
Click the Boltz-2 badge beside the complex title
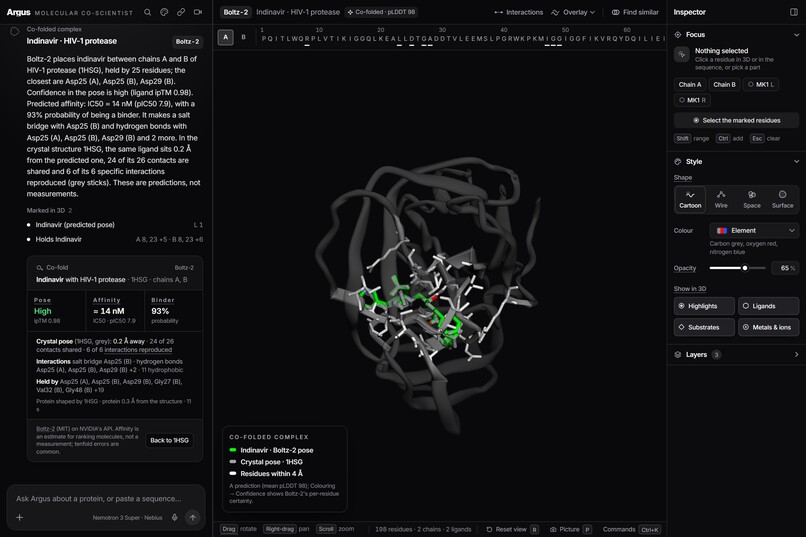coord(187,41)
